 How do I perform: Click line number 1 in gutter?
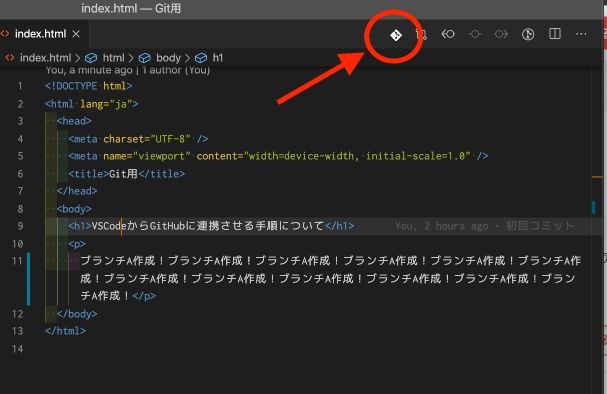(x=20, y=86)
